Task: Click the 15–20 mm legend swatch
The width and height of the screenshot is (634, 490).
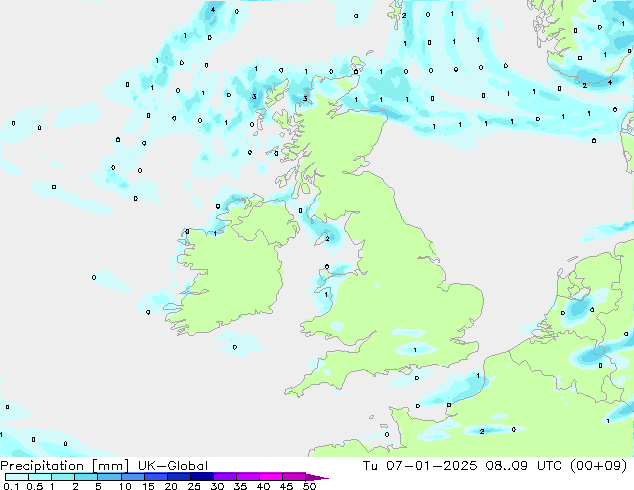Action: (155, 477)
